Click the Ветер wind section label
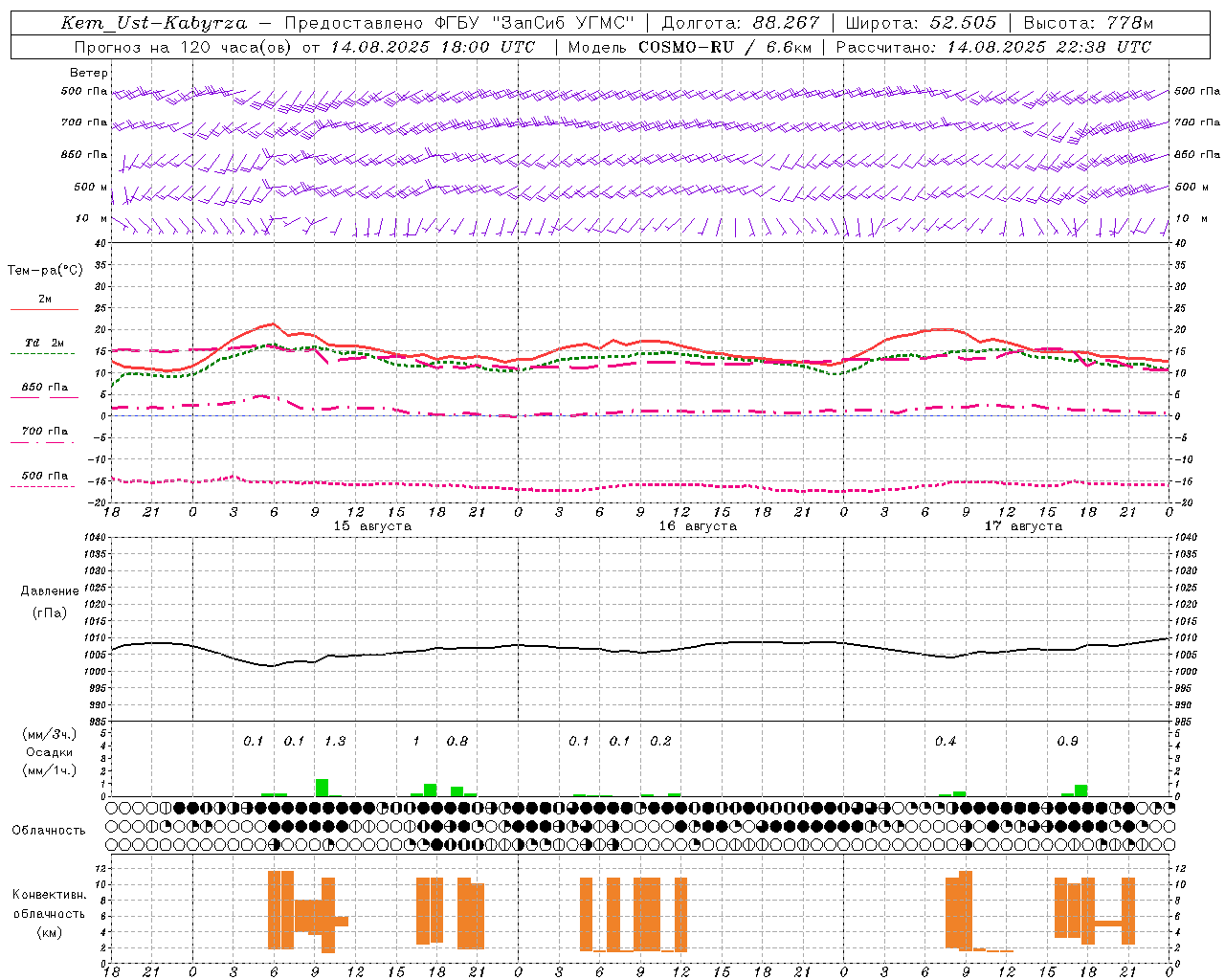The image size is (1225, 980). pyautogui.click(x=89, y=73)
